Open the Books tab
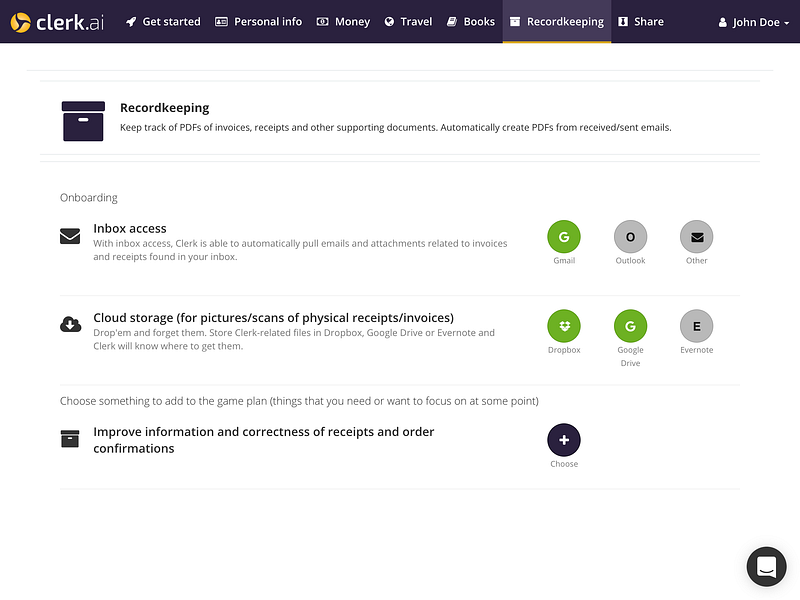The height and width of the screenshot is (600, 800). (470, 21)
